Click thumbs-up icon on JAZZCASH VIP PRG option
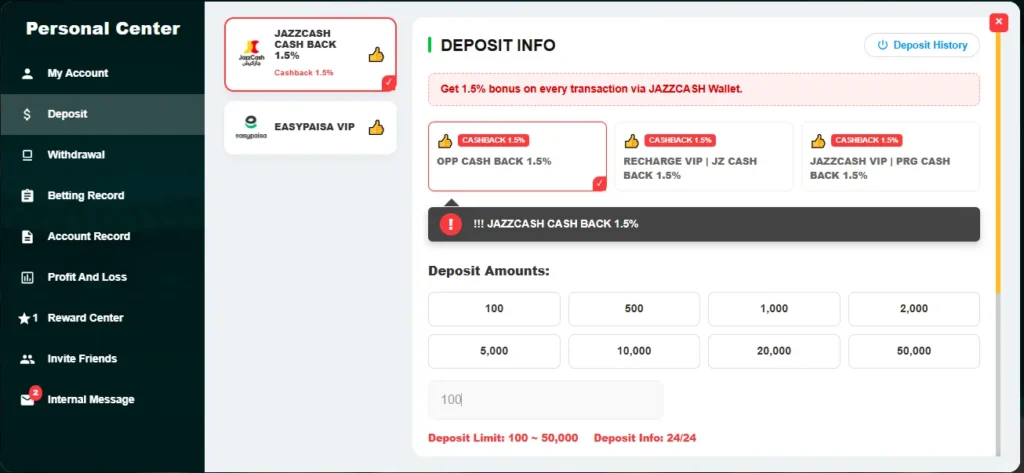Image resolution: width=1024 pixels, height=473 pixels. [818, 141]
